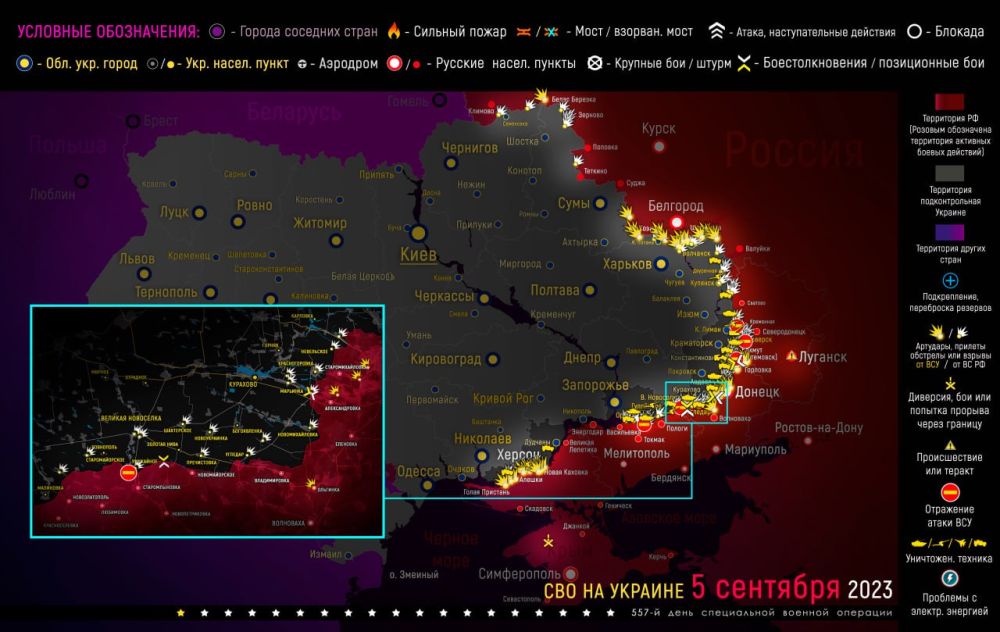This screenshot has height=632, width=1000.
Task: Click the Симферополь city marker
Action: pos(571,573)
